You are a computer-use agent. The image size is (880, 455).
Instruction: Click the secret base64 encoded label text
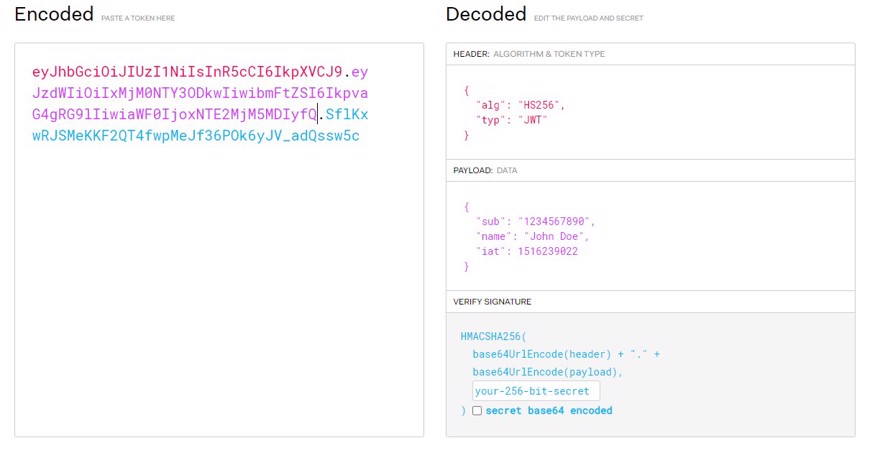549,411
